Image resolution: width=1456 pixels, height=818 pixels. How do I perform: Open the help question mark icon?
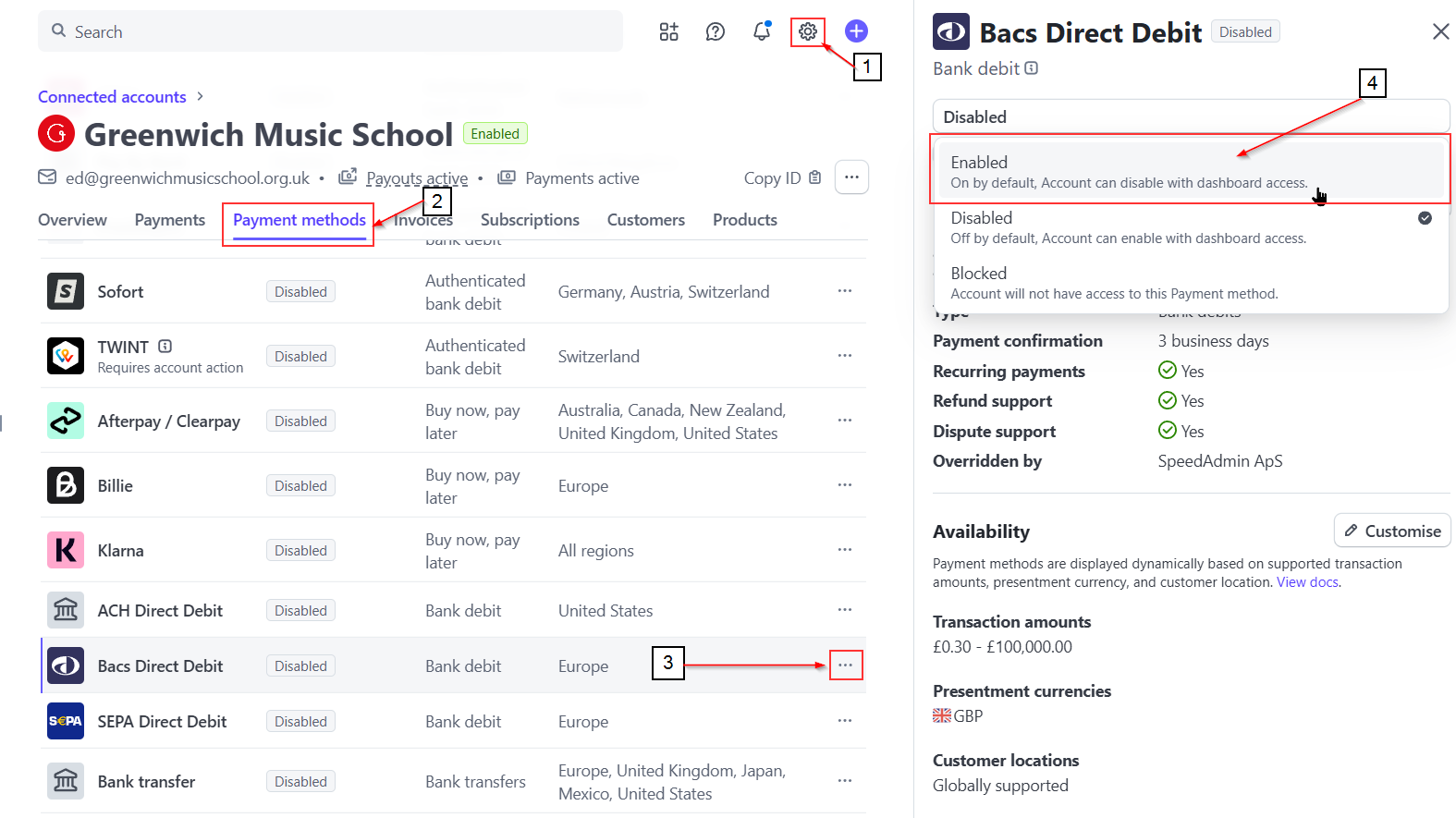716,31
